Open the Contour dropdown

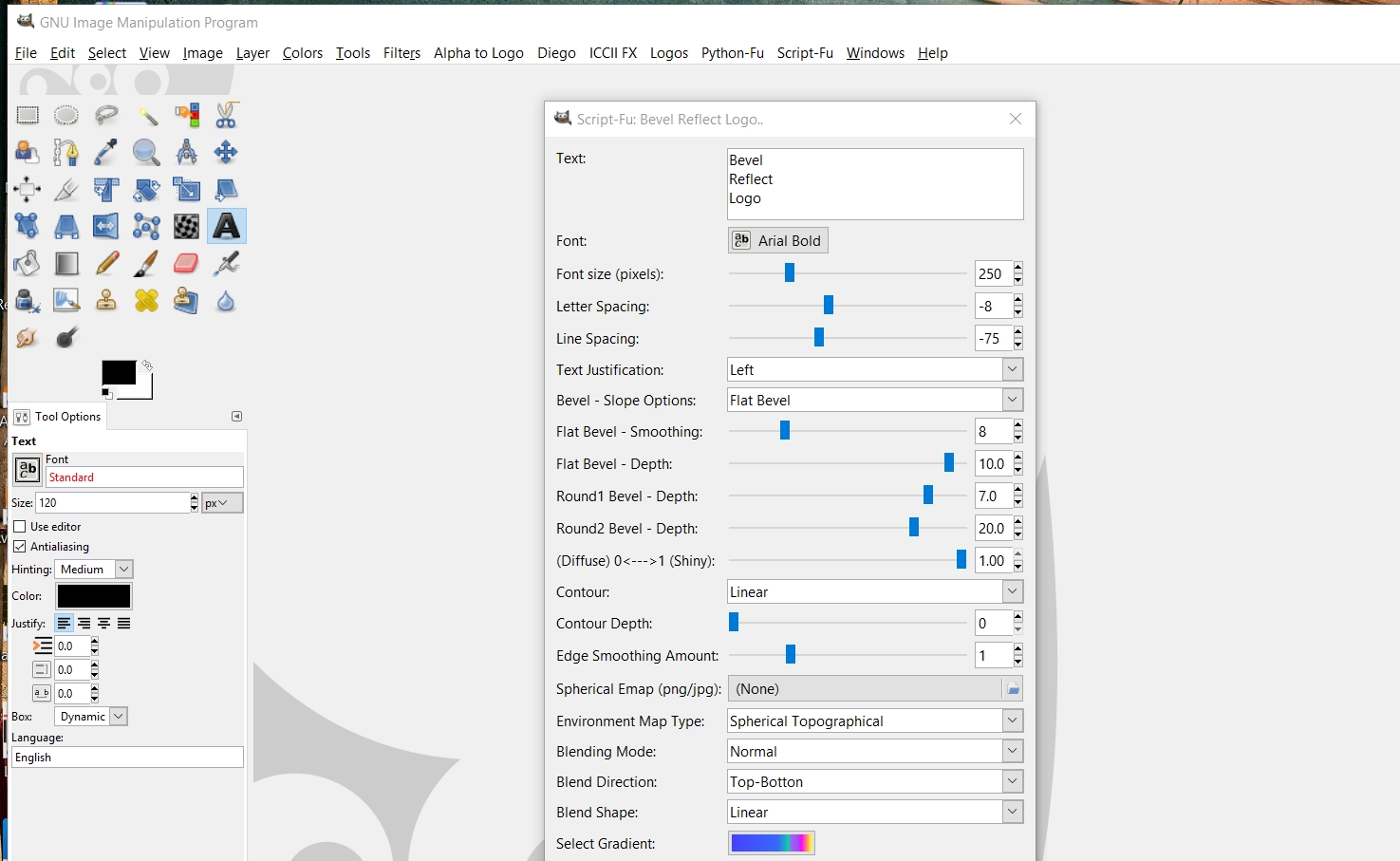875,591
